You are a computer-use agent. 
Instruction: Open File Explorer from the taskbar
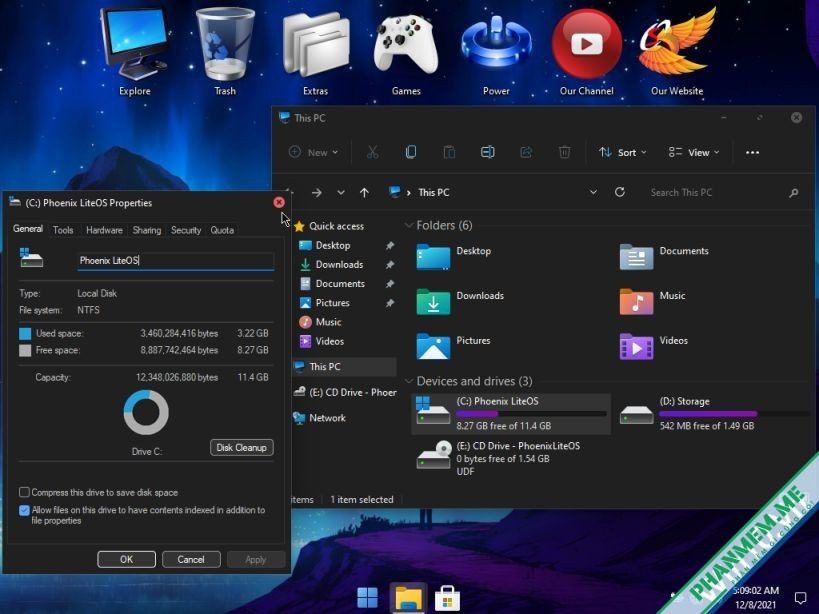pos(408,597)
